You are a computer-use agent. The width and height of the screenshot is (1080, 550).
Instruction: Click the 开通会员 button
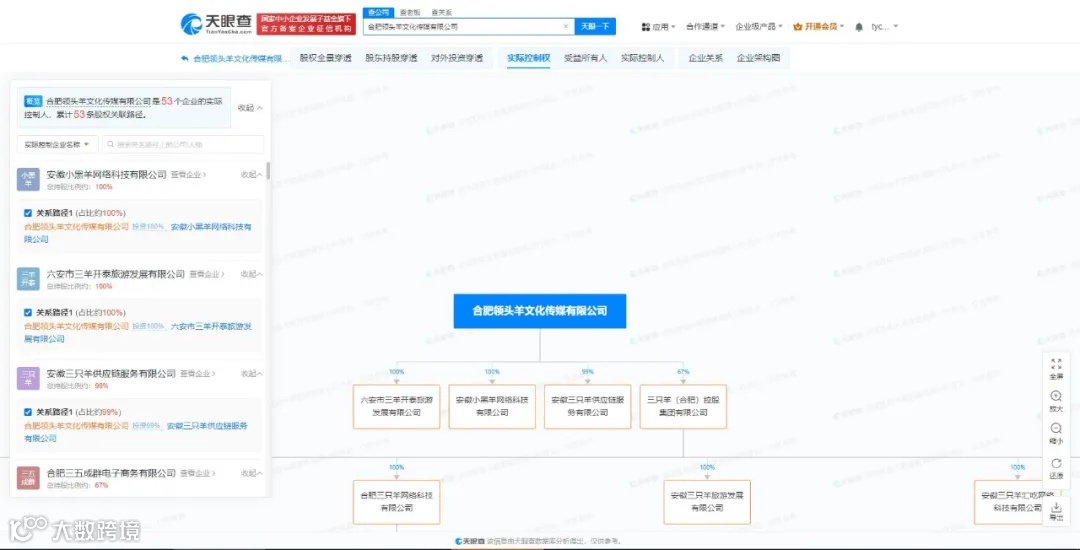[820, 27]
